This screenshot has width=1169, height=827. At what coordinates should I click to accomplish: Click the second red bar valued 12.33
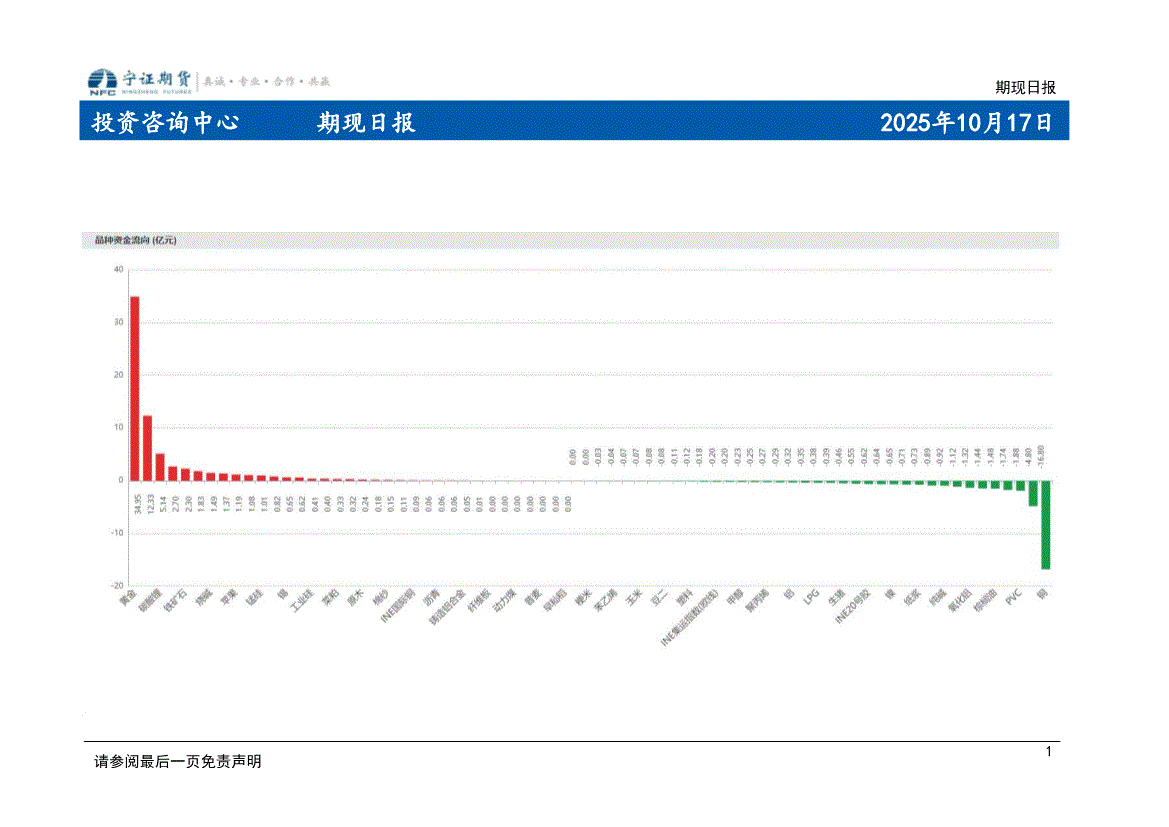tap(147, 447)
